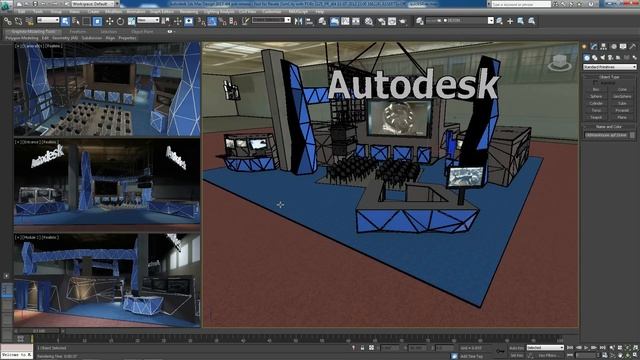Open the Rendered Frame Window icon
The width and height of the screenshot is (640, 360).
pos(392,21)
